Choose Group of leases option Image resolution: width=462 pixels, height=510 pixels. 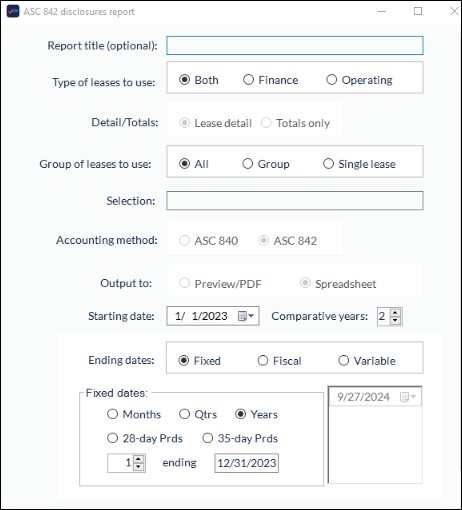[266, 164]
